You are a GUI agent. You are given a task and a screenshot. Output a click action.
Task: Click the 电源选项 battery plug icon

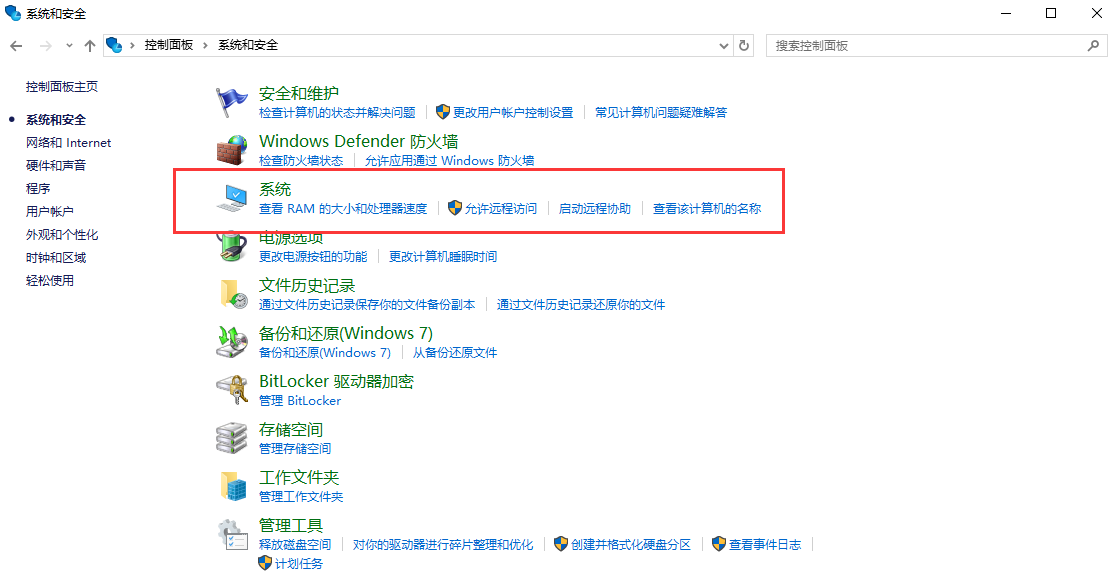tap(232, 247)
